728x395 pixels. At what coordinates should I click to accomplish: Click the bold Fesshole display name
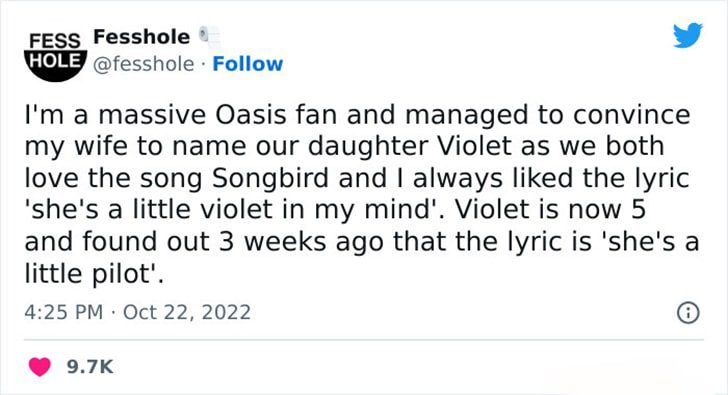(142, 37)
